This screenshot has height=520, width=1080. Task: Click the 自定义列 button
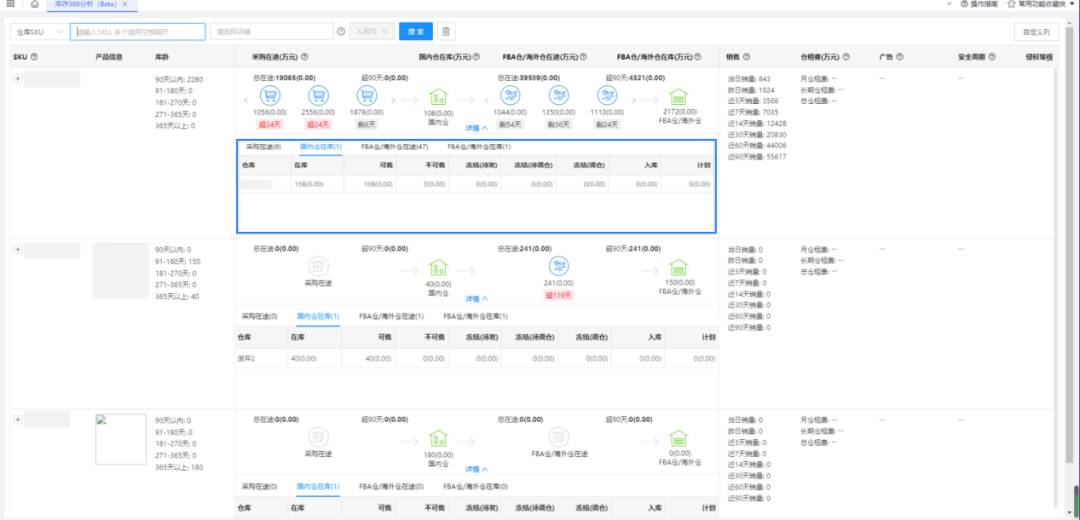click(x=1035, y=32)
